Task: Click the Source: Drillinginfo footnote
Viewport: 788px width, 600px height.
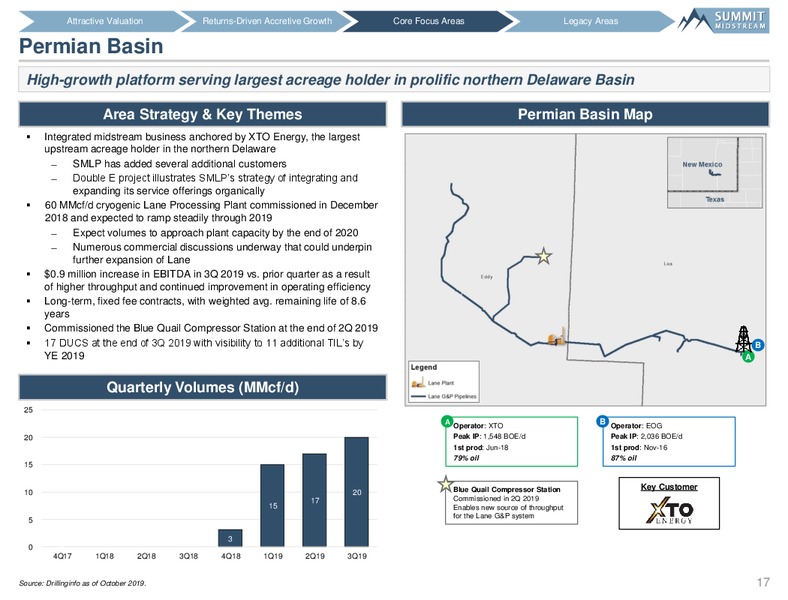Action: click(x=82, y=583)
